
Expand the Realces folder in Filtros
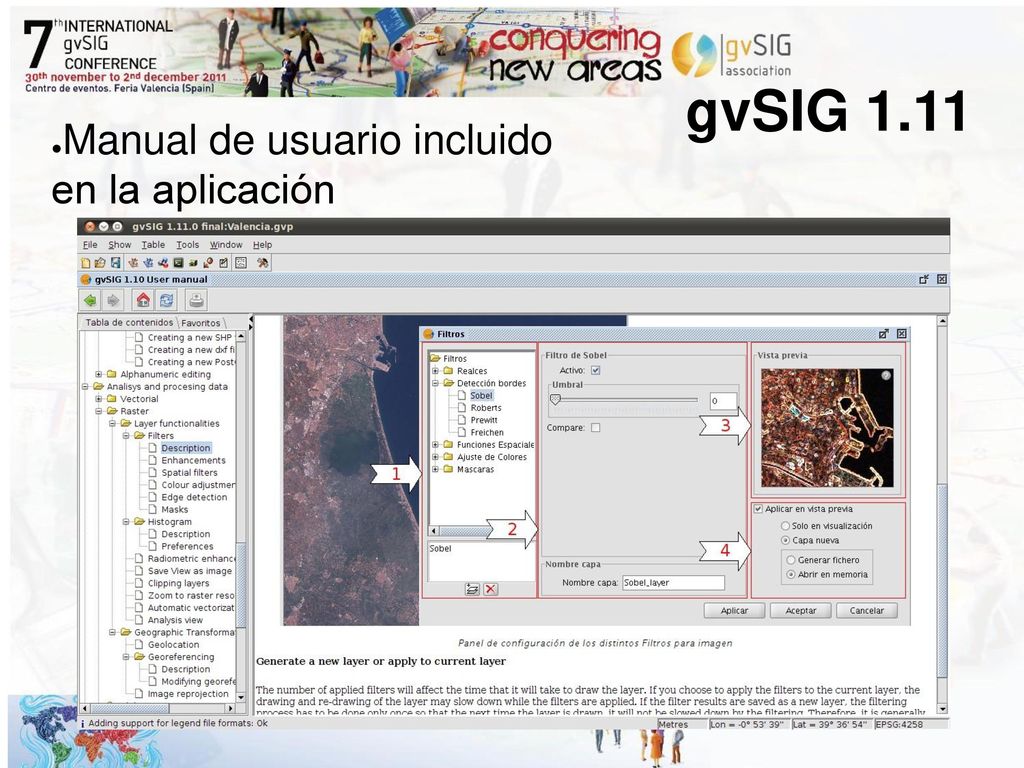436,370
